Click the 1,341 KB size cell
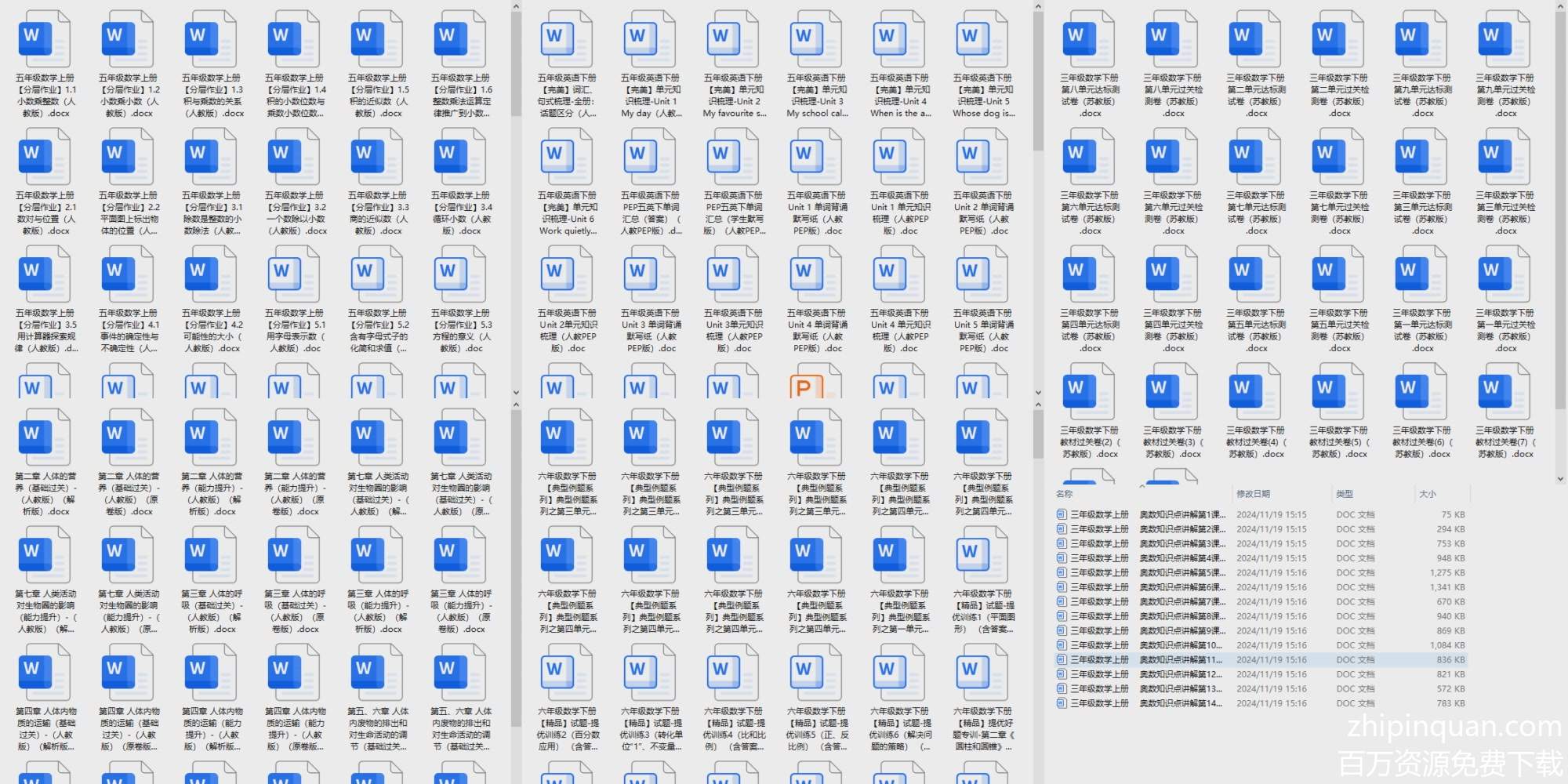1568x784 pixels. (1446, 587)
